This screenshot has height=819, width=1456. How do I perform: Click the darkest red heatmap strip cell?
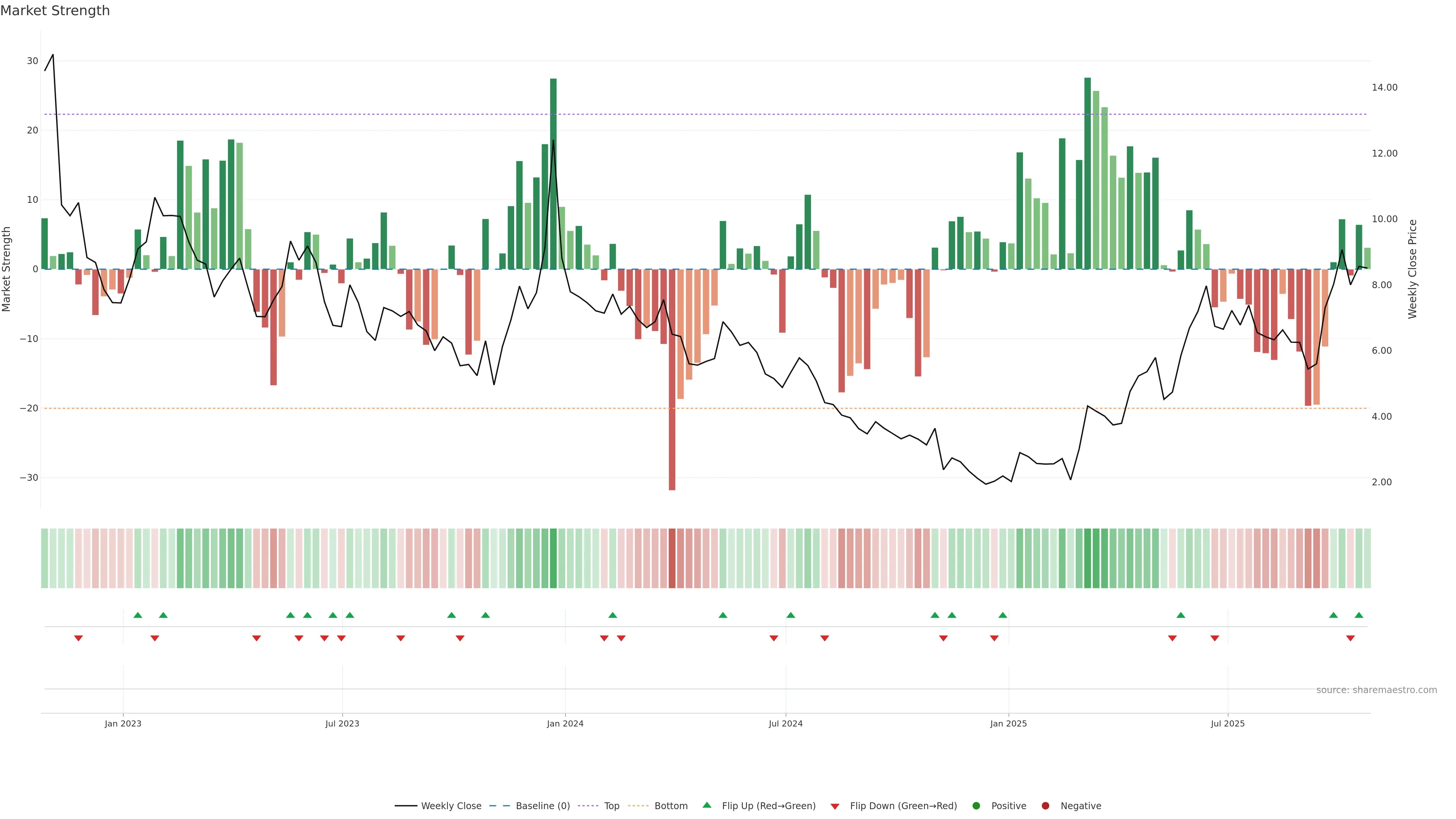(672, 559)
